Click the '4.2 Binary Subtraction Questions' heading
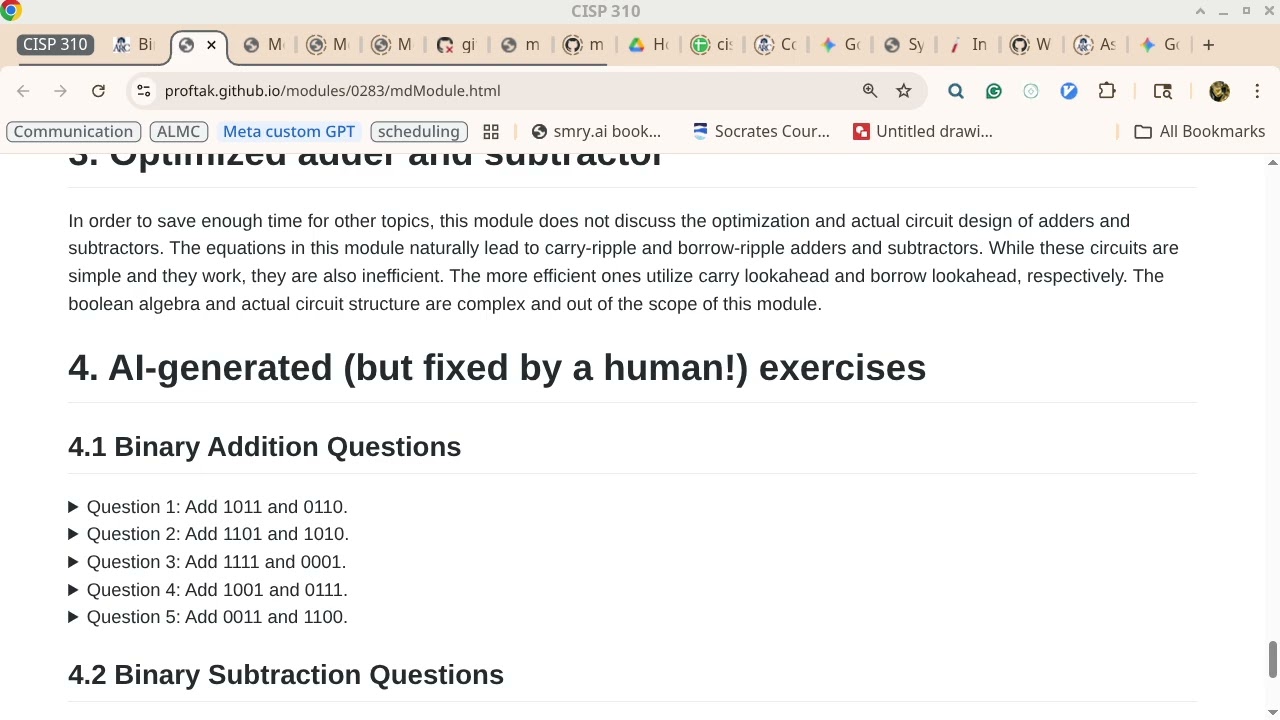 point(286,675)
